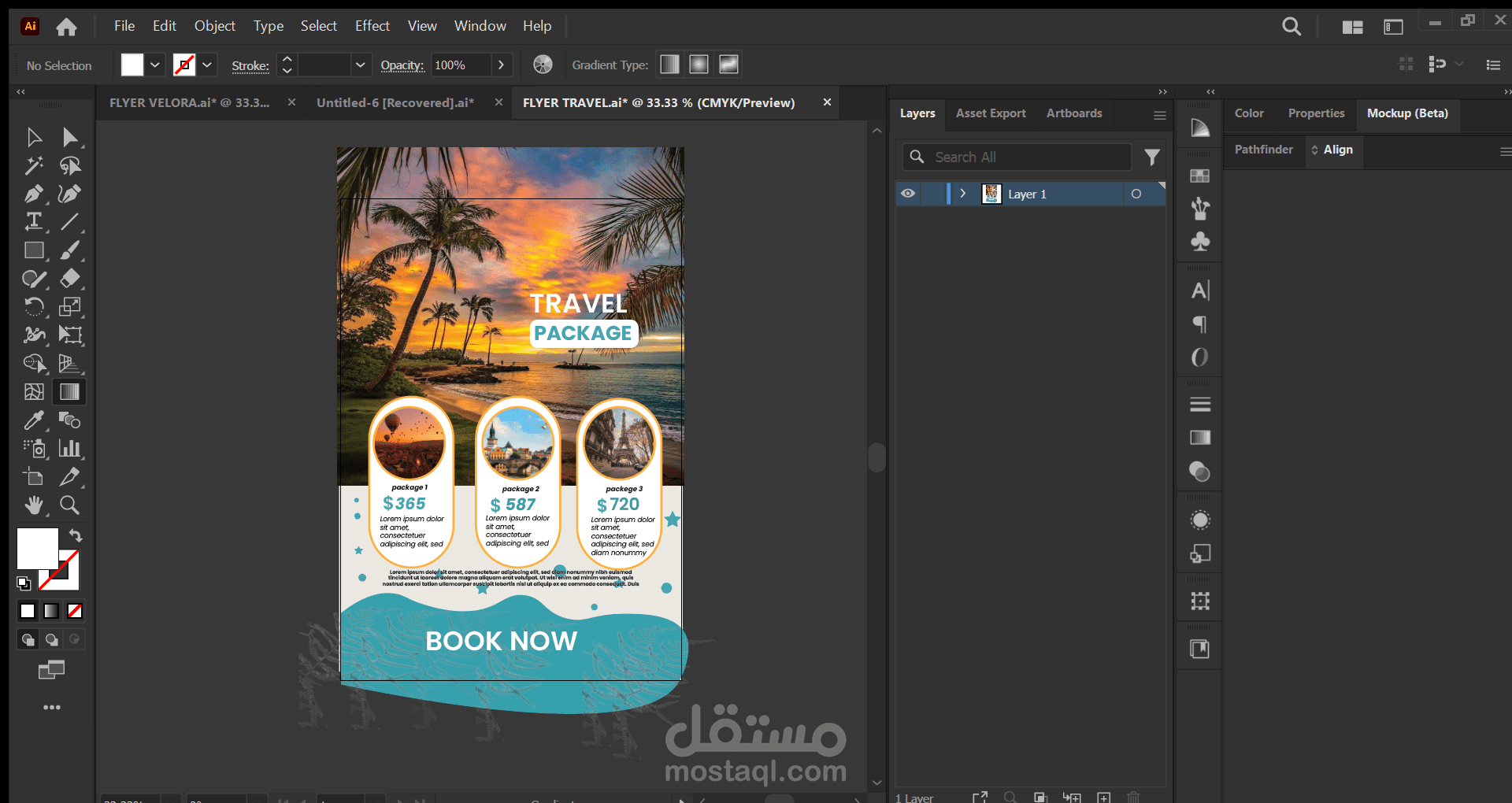Viewport: 1512px width, 803px height.
Task: Open the File menu
Action: pos(124,26)
